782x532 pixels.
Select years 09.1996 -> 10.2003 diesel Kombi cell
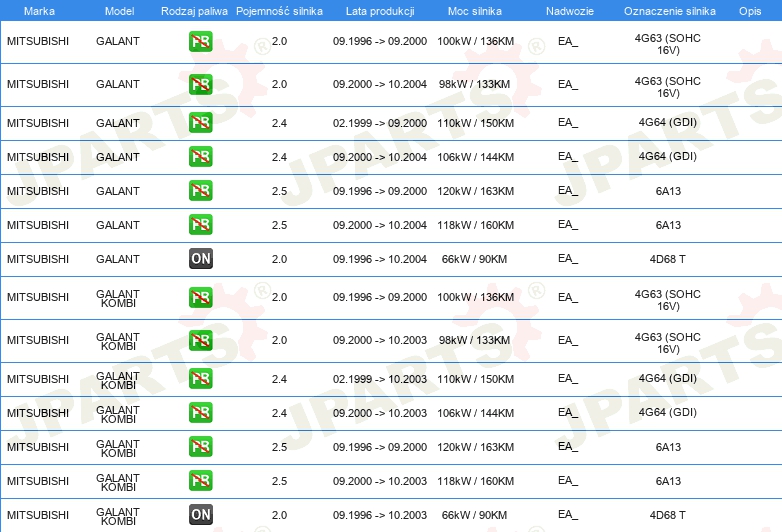tap(380, 515)
